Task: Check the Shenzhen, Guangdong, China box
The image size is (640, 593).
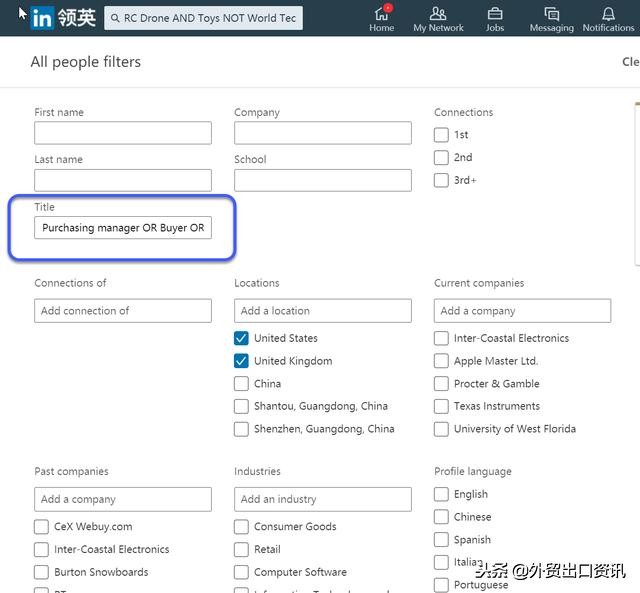Action: 241,429
